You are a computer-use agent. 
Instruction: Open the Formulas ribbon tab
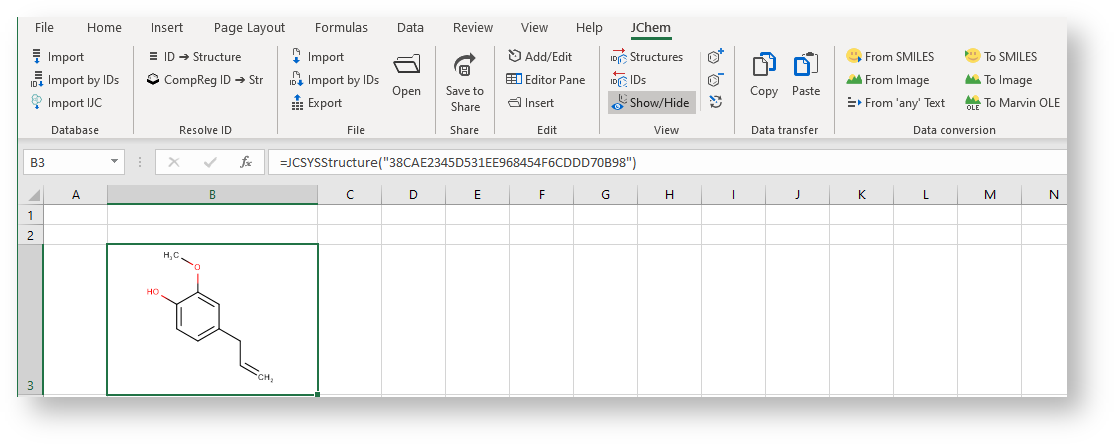341,28
